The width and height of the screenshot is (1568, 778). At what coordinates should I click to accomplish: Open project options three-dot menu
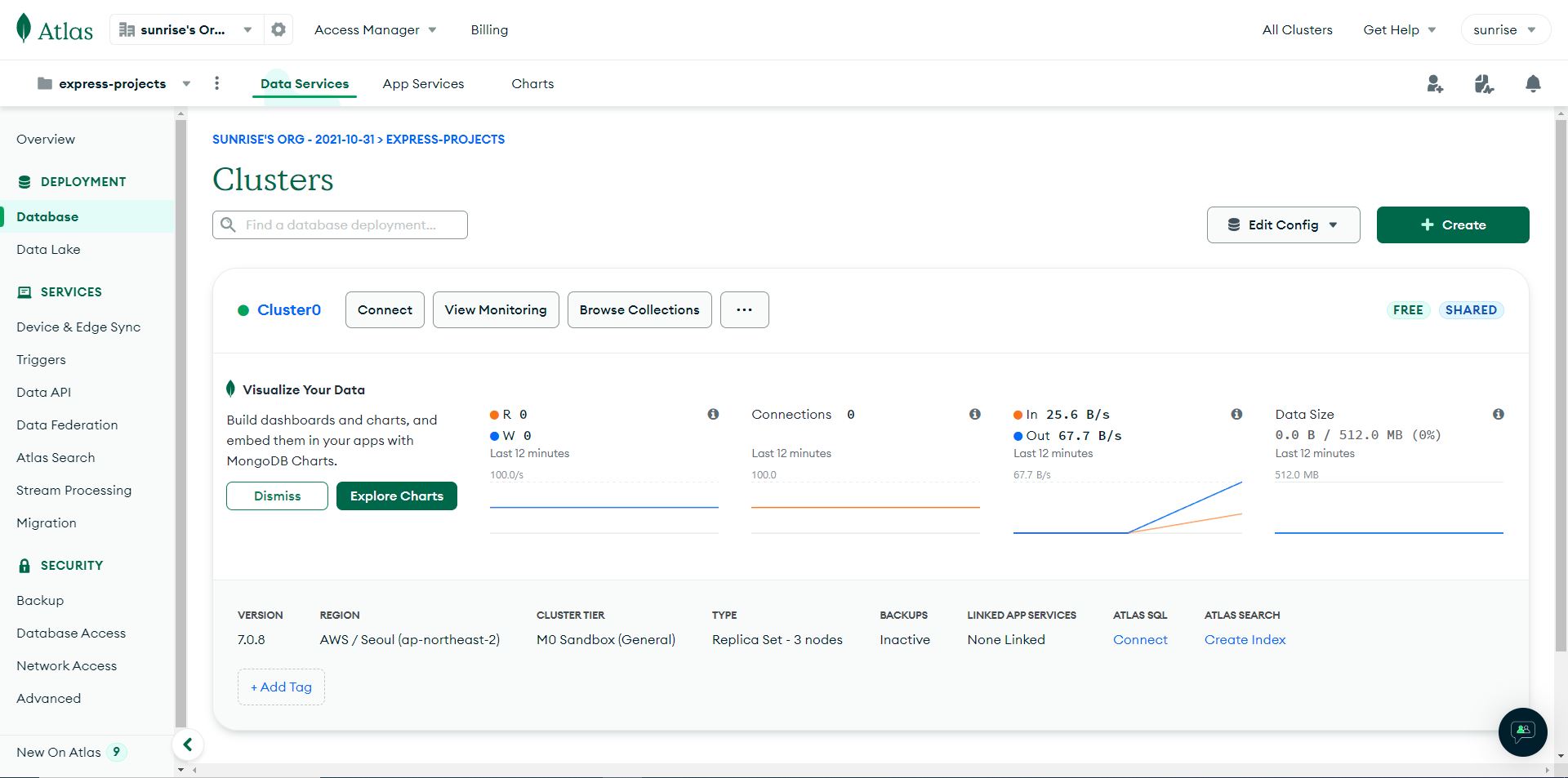pos(216,83)
